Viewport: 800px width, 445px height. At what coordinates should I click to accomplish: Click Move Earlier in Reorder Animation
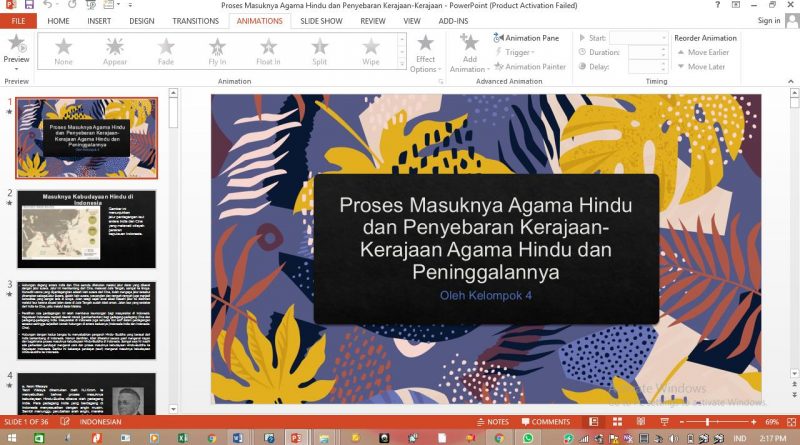pyautogui.click(x=703, y=52)
